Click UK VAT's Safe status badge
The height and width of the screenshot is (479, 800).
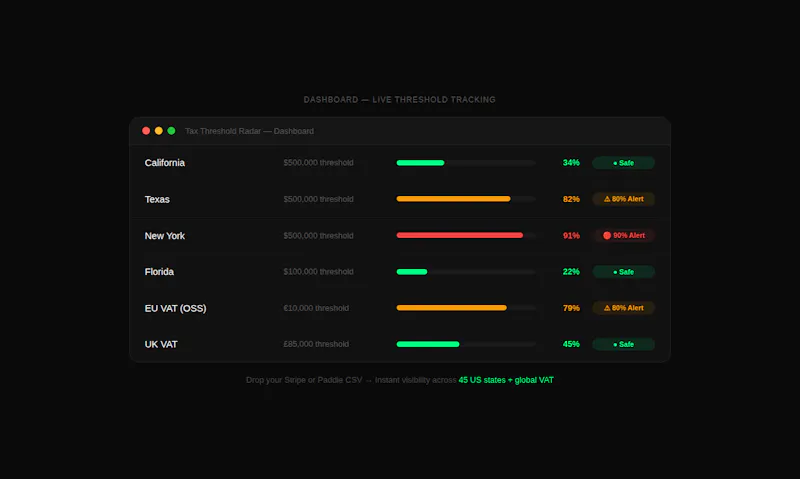[x=623, y=344]
